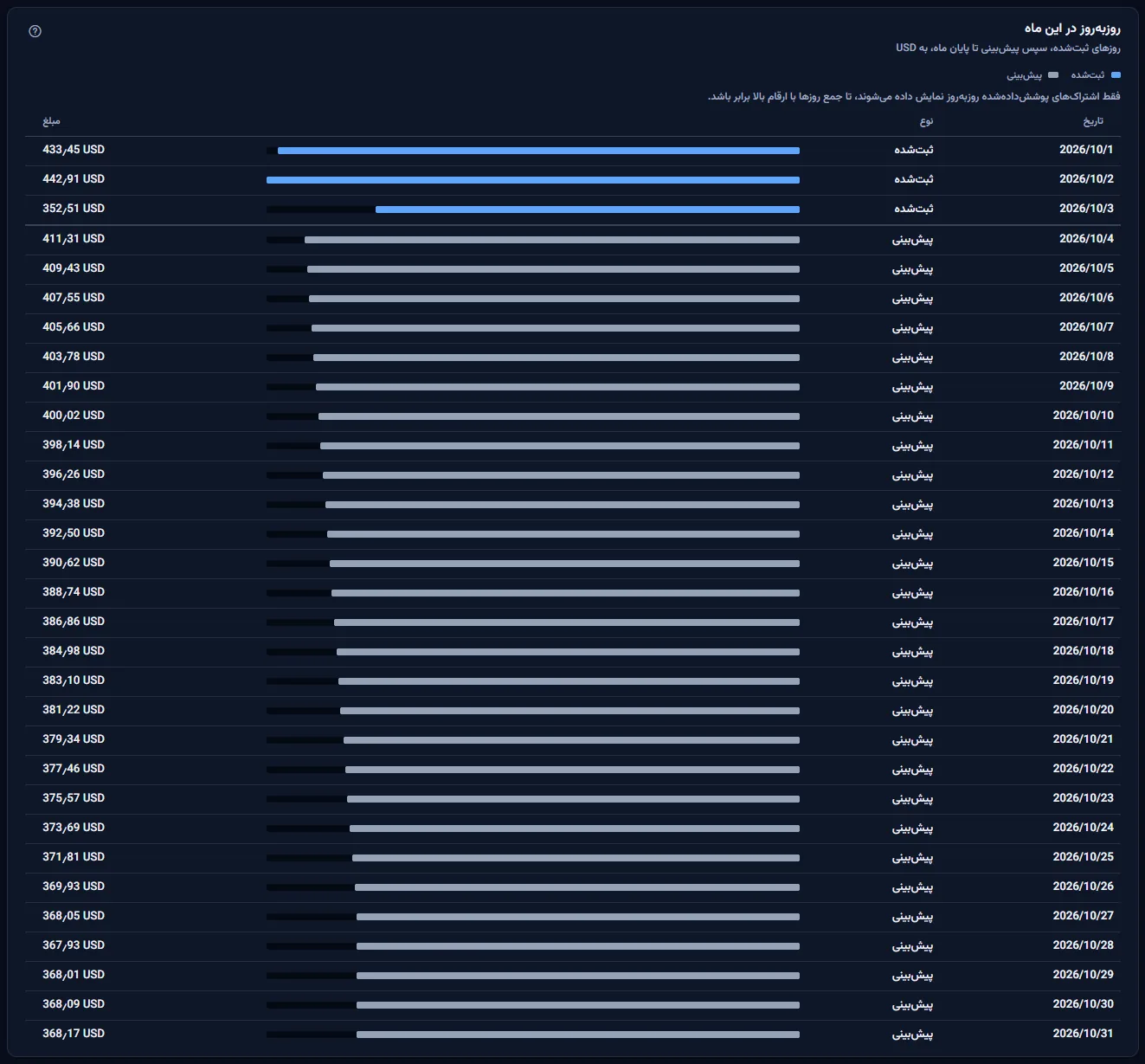Image resolution: width=1145 pixels, height=1064 pixels.
Task: Click the amount 388٫74 USD
Action: click(x=74, y=592)
